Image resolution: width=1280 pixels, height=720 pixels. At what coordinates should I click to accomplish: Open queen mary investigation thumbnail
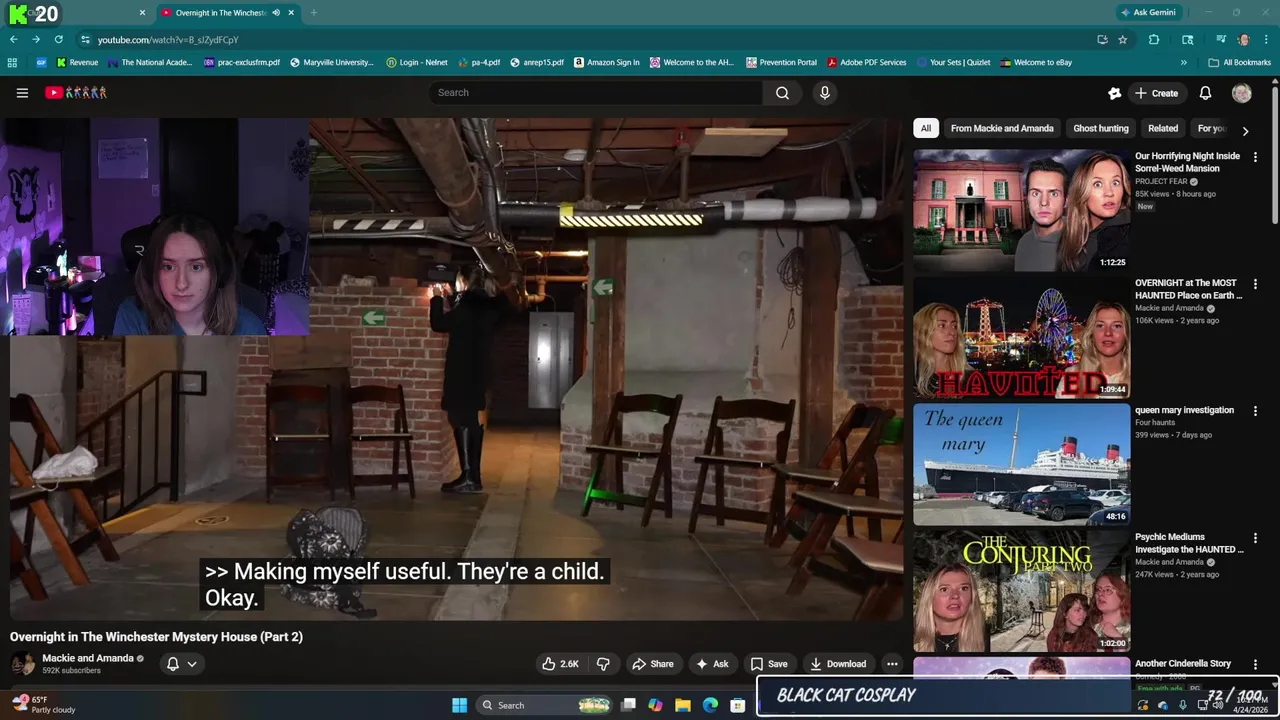pos(1021,464)
